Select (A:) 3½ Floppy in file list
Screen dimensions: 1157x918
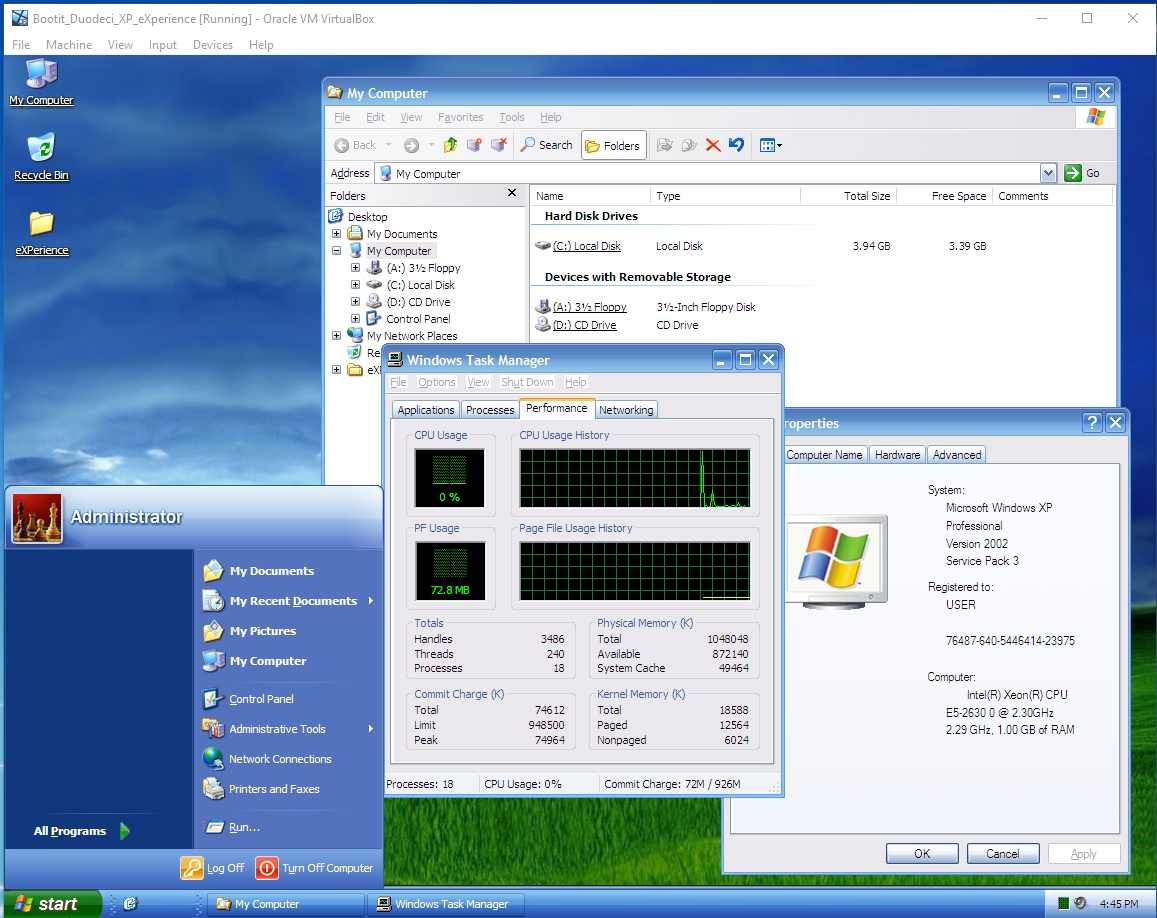click(x=589, y=307)
